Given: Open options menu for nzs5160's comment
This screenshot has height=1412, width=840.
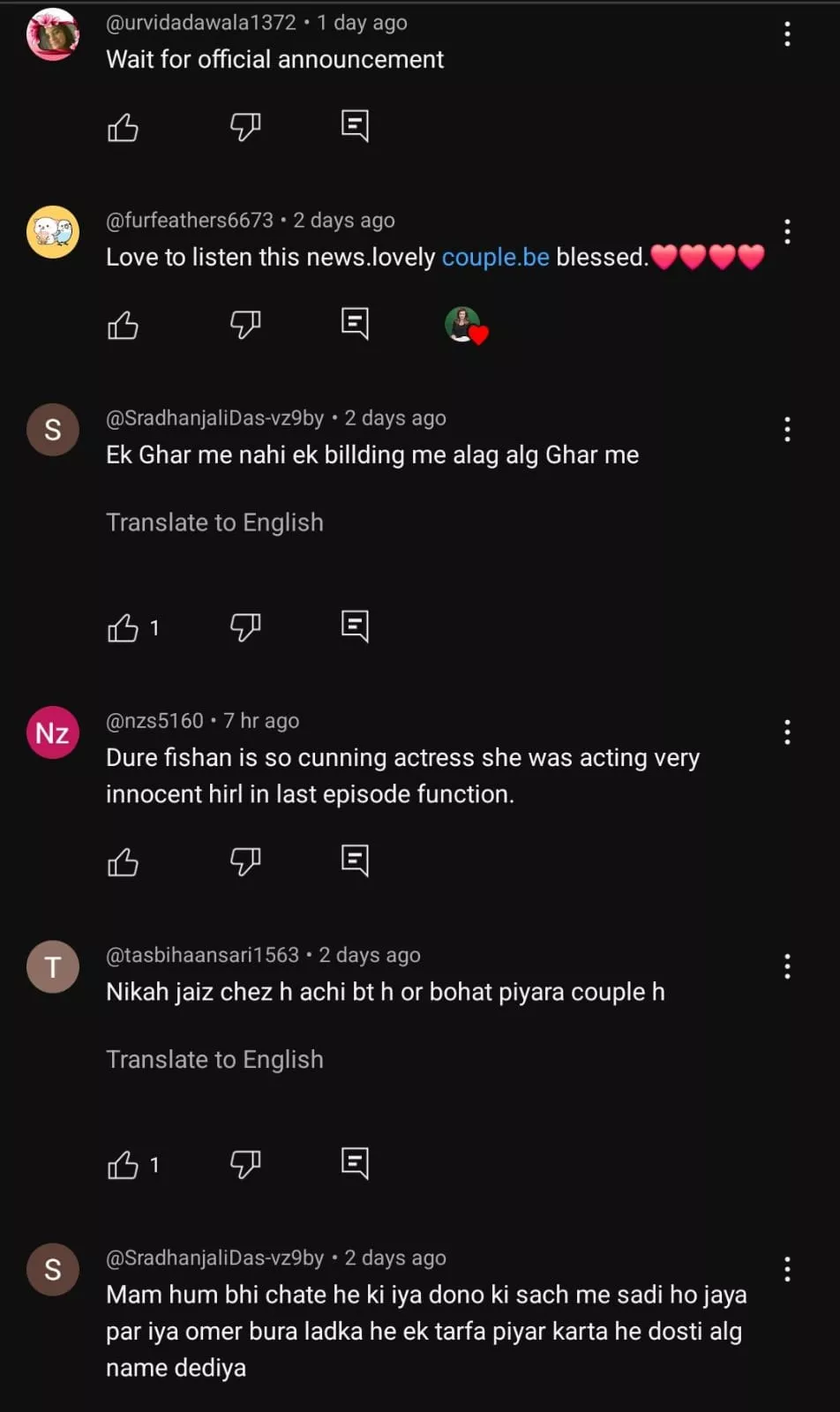Looking at the screenshot, I should point(787,732).
